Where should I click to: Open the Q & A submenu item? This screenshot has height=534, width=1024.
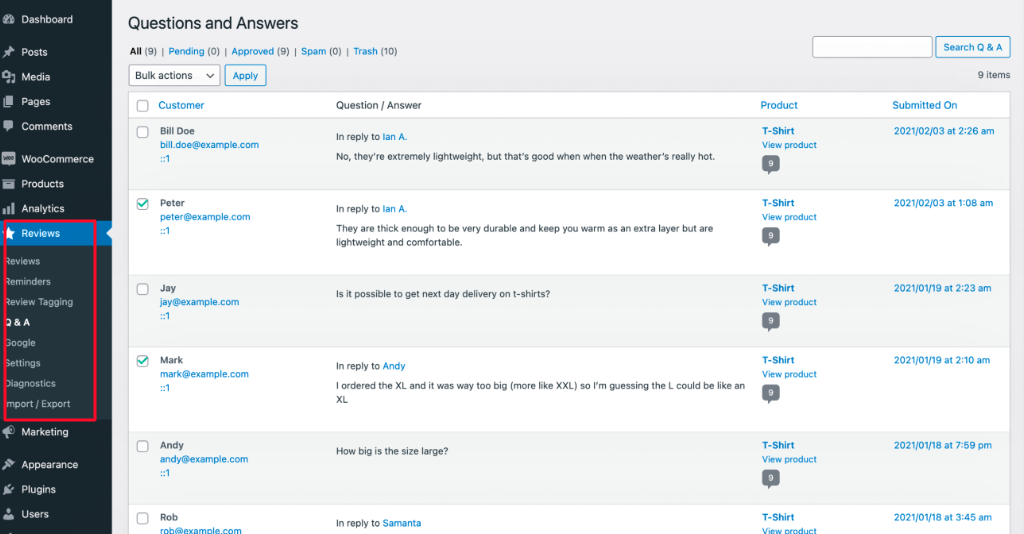click(x=18, y=322)
